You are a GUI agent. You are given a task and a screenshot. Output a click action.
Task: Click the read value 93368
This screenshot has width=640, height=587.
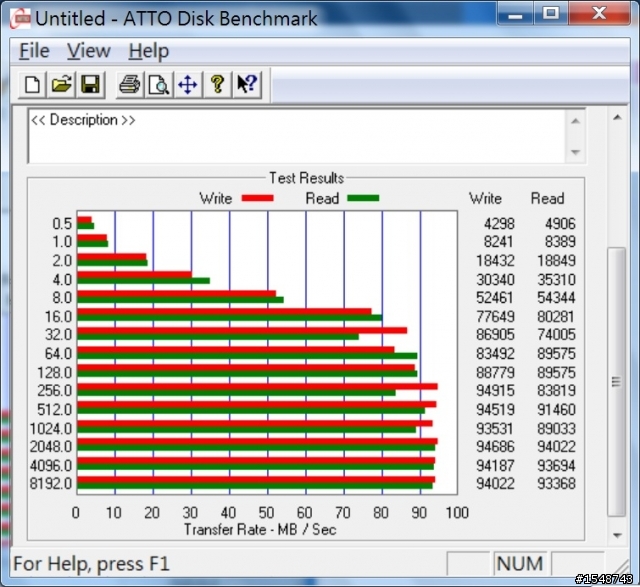point(556,484)
